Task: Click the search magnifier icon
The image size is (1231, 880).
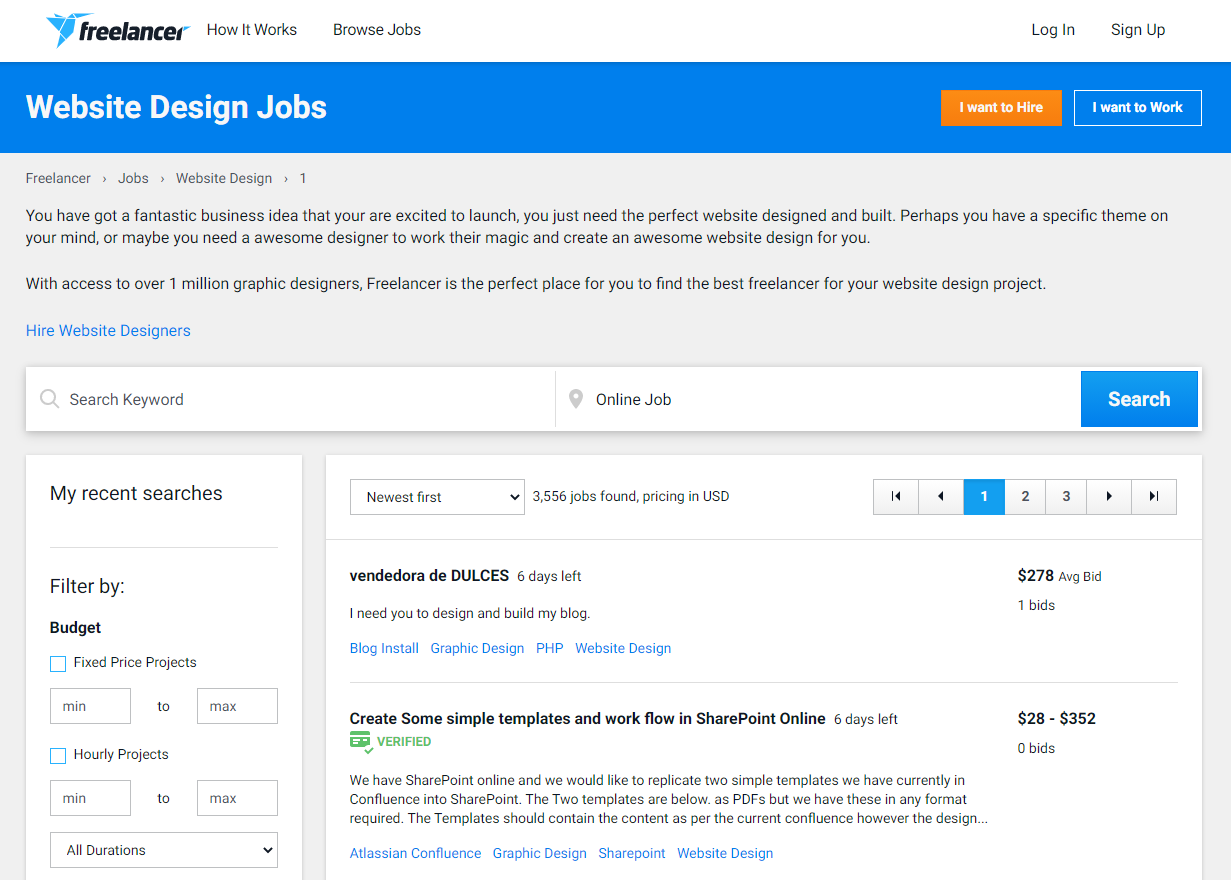Action: coord(49,399)
